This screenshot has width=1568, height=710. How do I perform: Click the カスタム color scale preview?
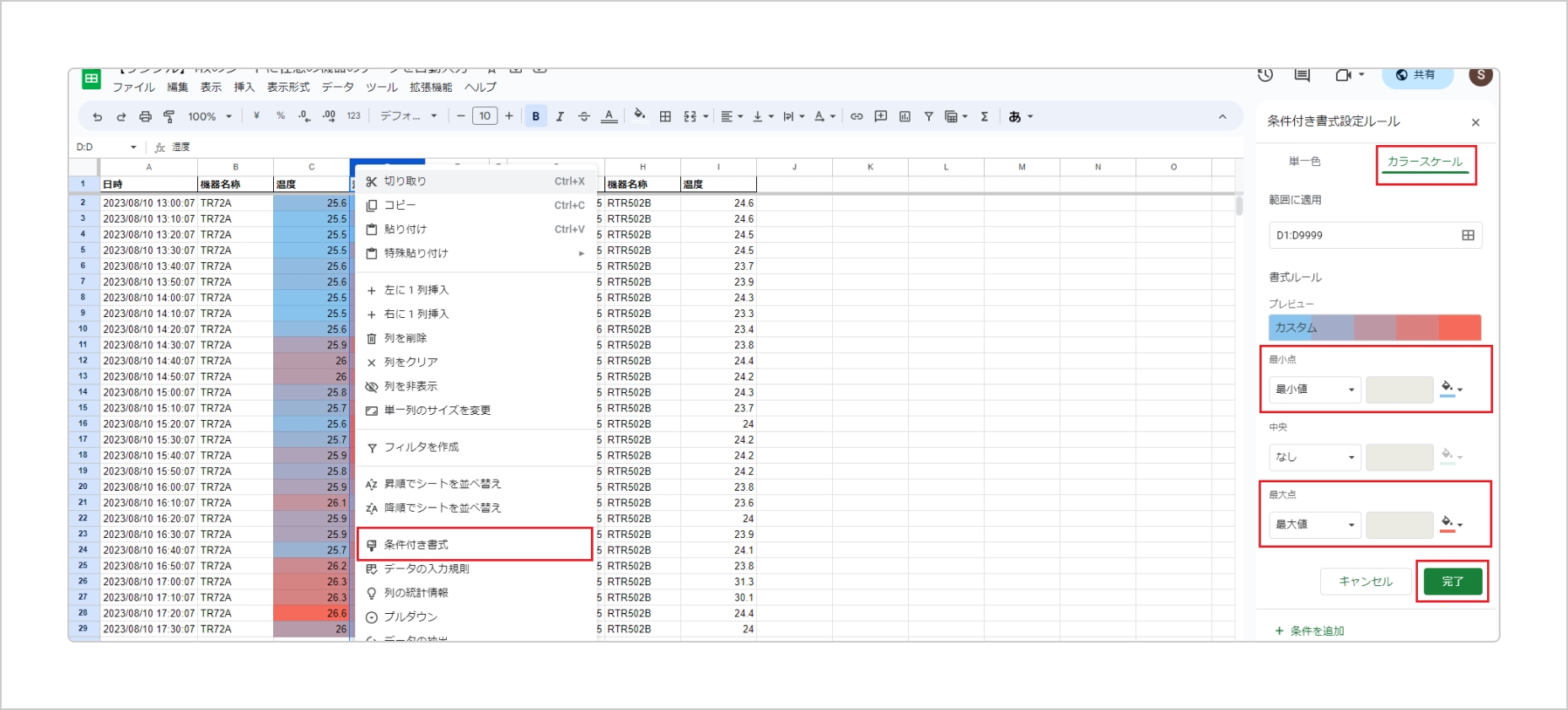click(1375, 327)
